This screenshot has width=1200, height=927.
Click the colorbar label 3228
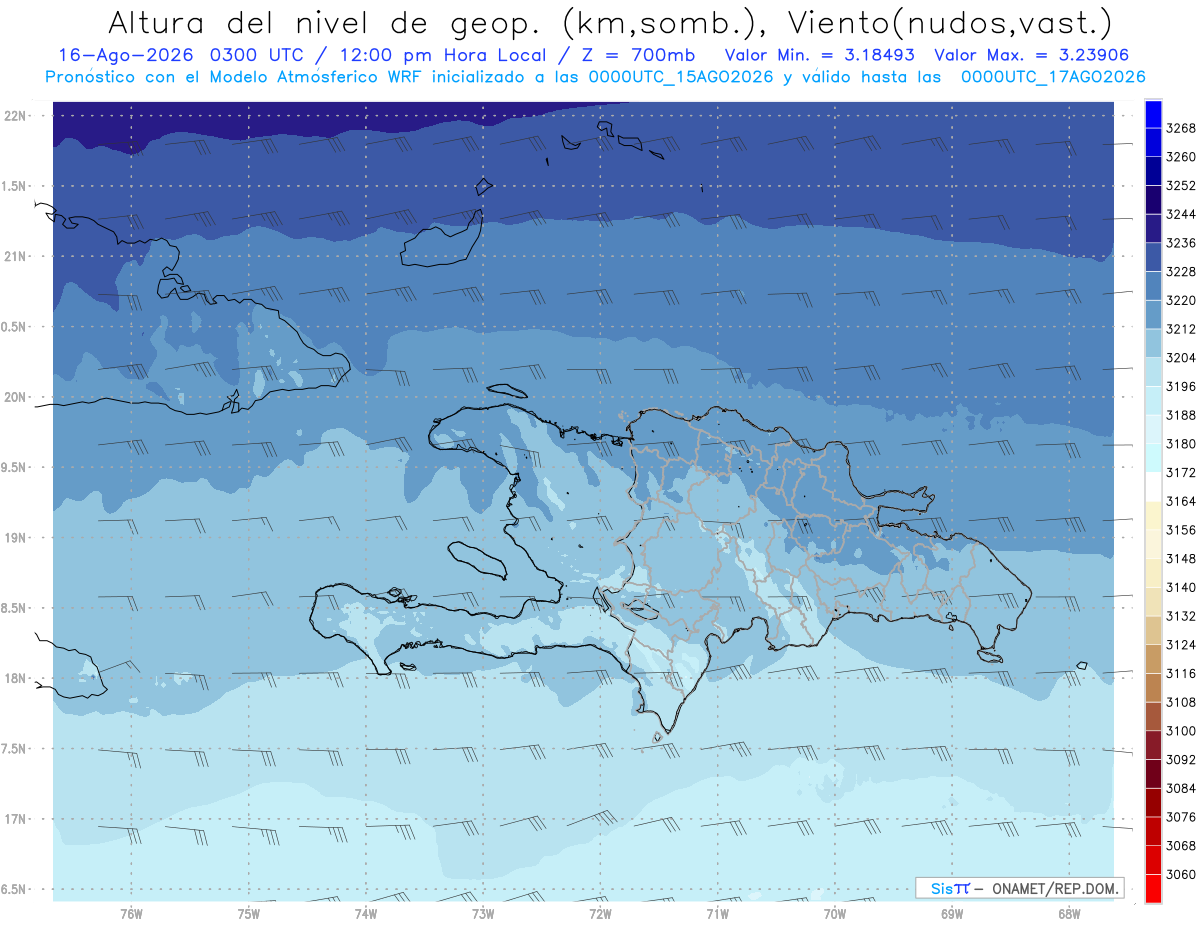point(1180,272)
